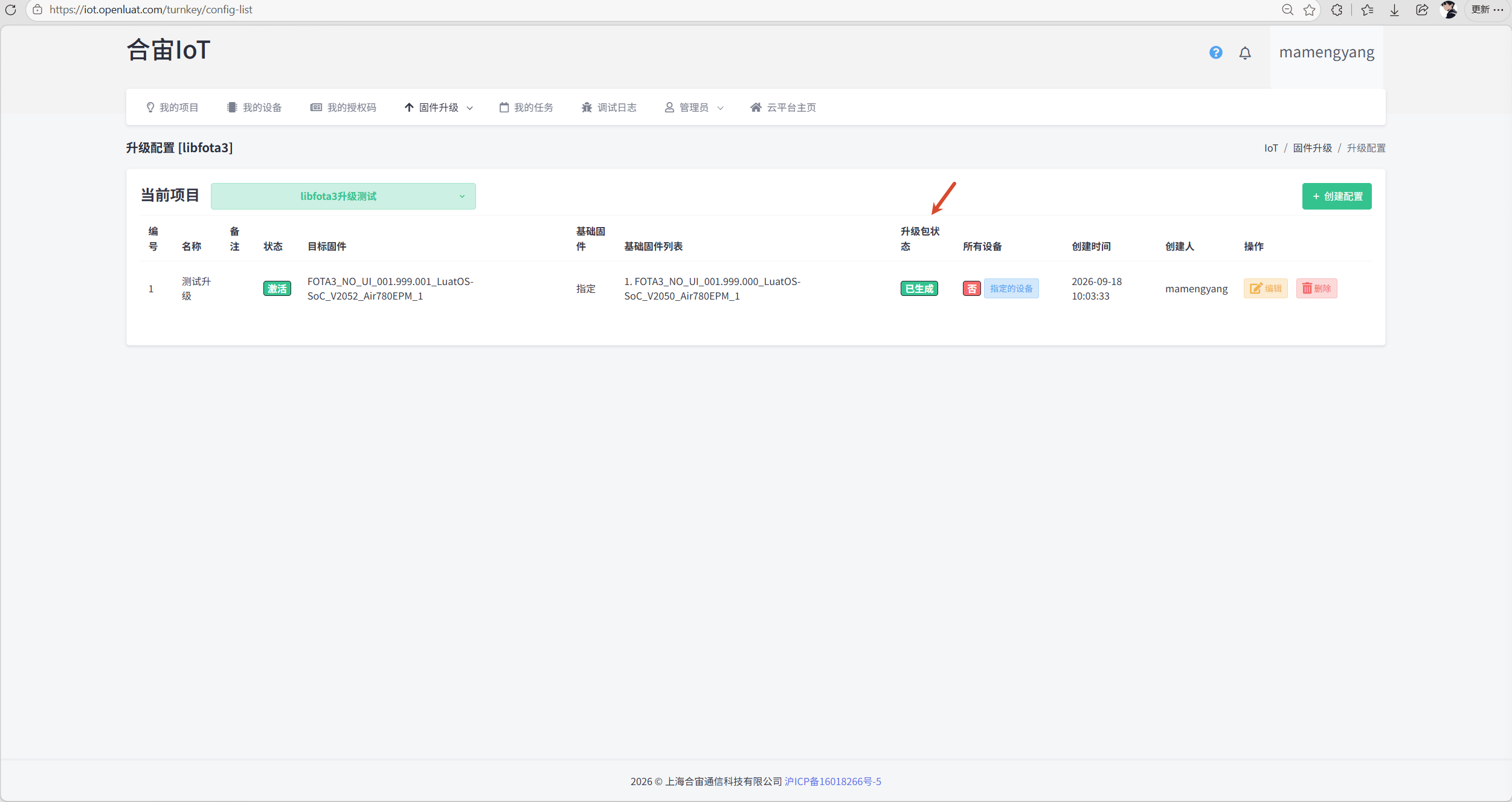
Task: Click target firmware FOTA3_NO_UI_001.999.001 text
Action: tap(390, 289)
